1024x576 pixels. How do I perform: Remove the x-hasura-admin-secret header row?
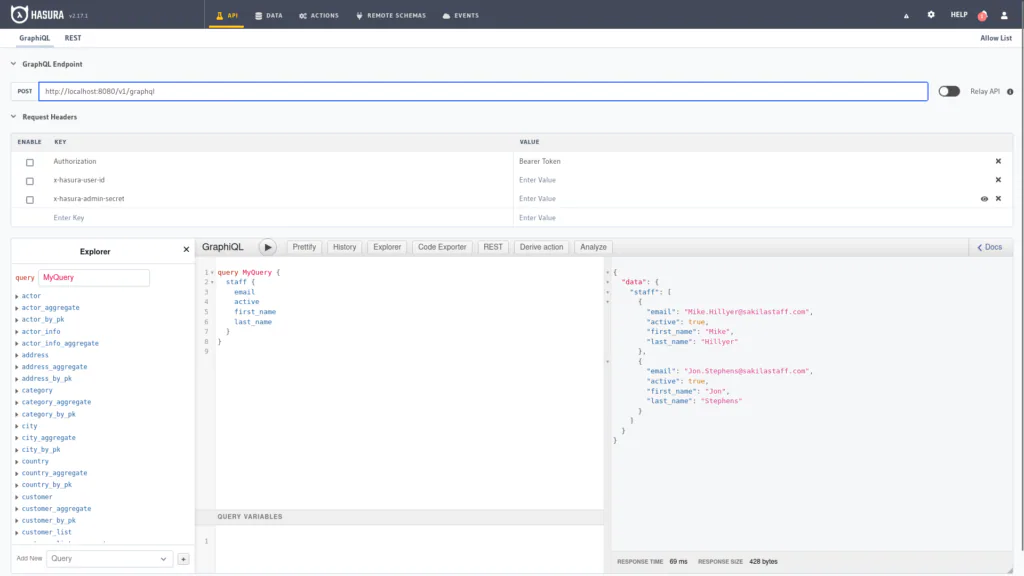coord(998,199)
